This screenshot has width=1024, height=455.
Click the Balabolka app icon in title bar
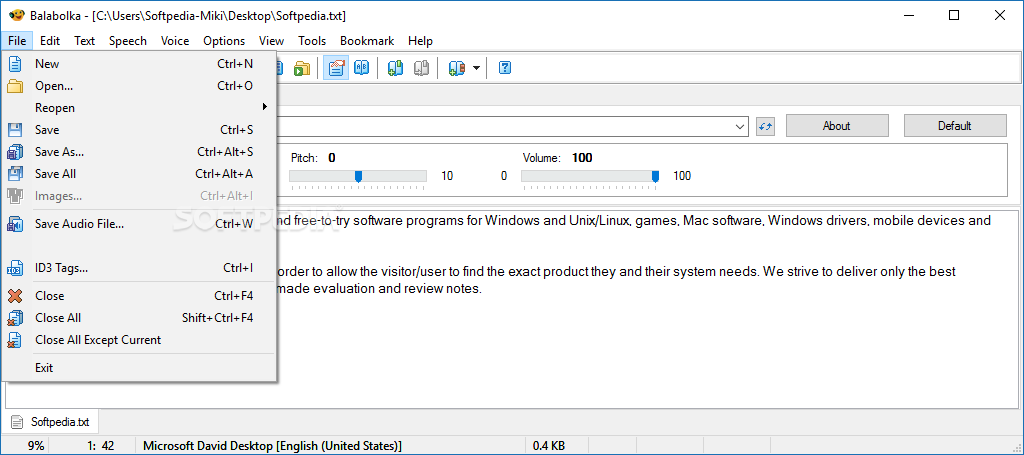16,16
